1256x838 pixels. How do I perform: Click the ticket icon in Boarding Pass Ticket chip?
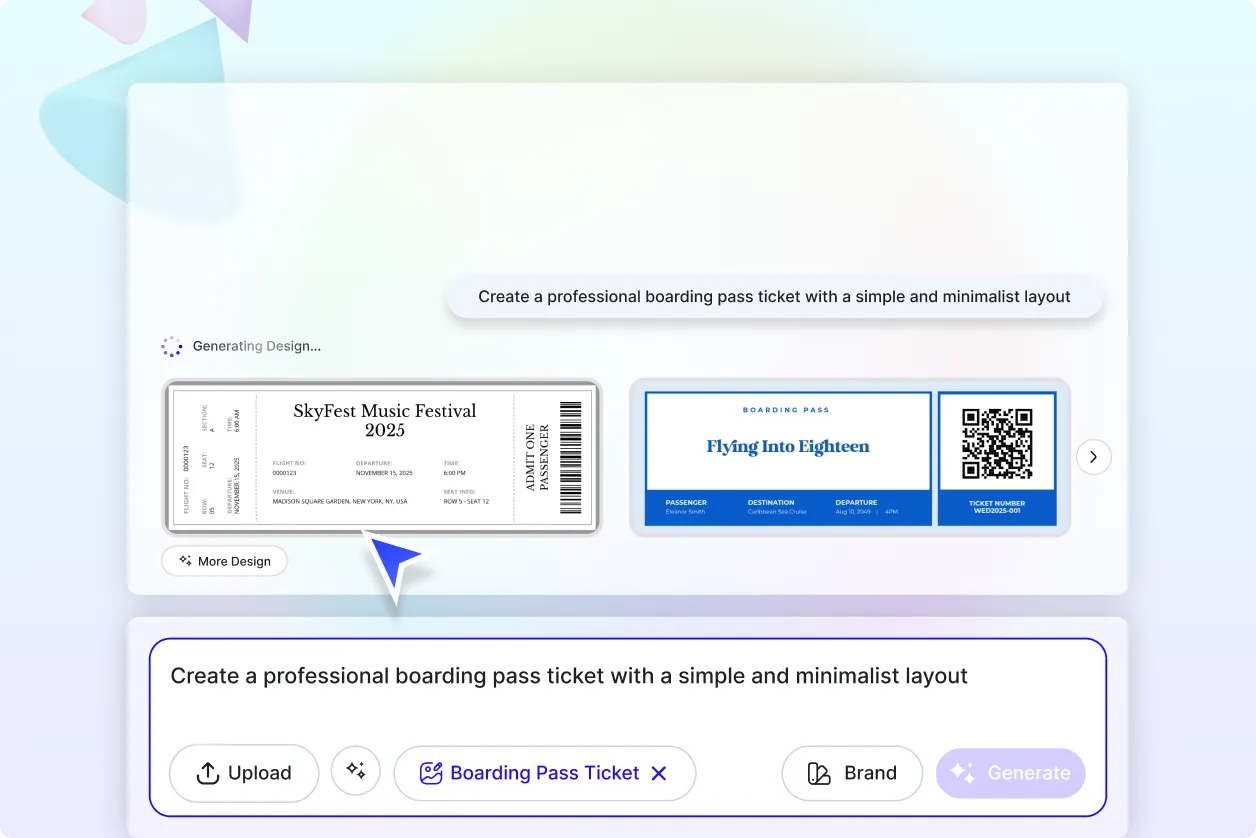coord(430,772)
